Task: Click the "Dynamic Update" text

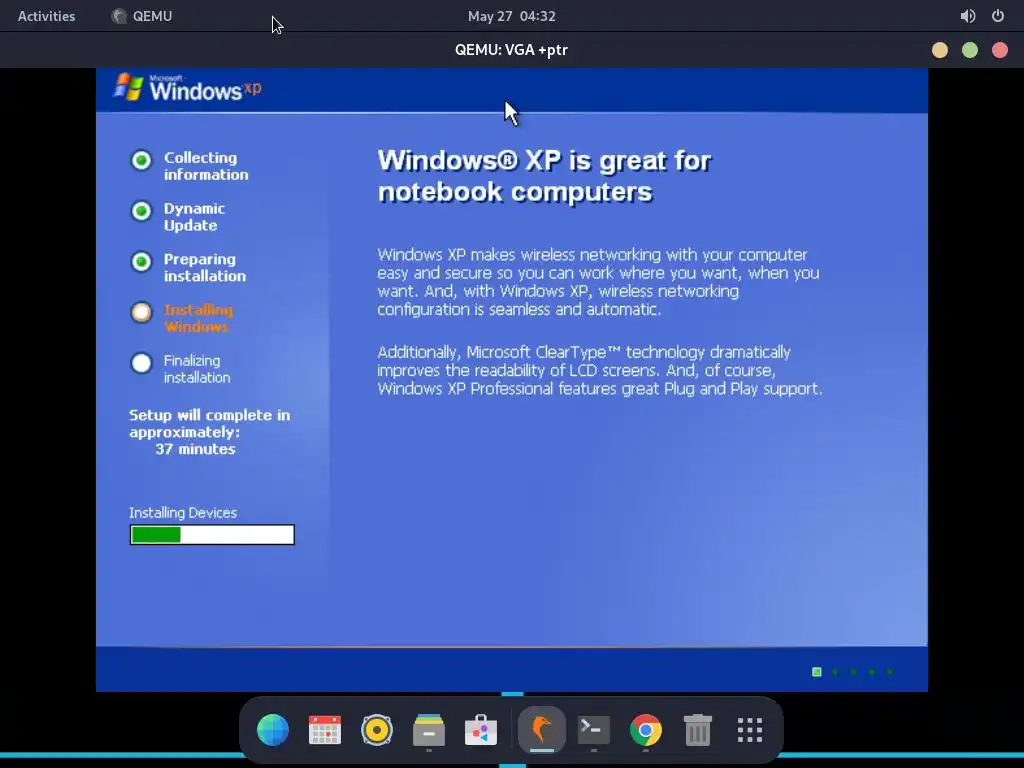Action: click(194, 217)
